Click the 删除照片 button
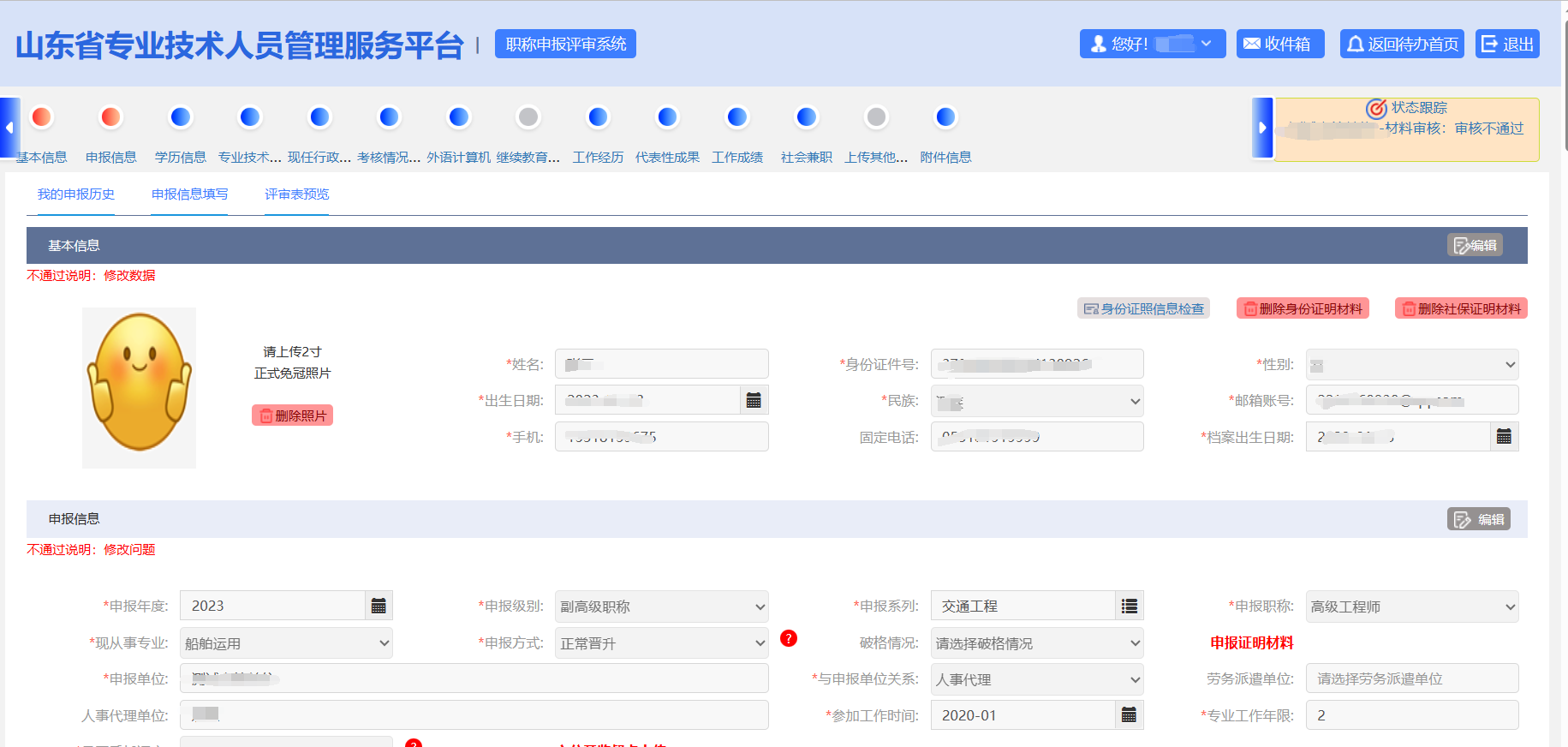Image resolution: width=1568 pixels, height=747 pixels. point(292,415)
